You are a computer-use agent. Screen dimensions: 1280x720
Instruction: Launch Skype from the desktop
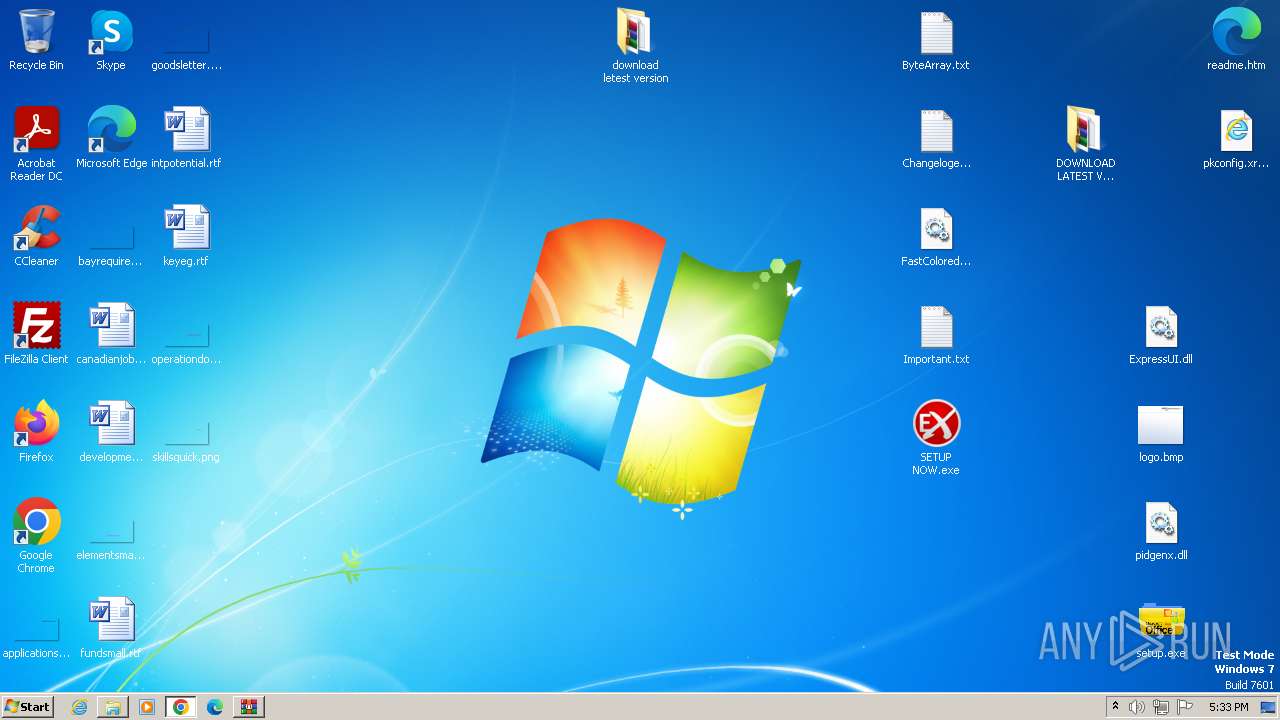111,40
